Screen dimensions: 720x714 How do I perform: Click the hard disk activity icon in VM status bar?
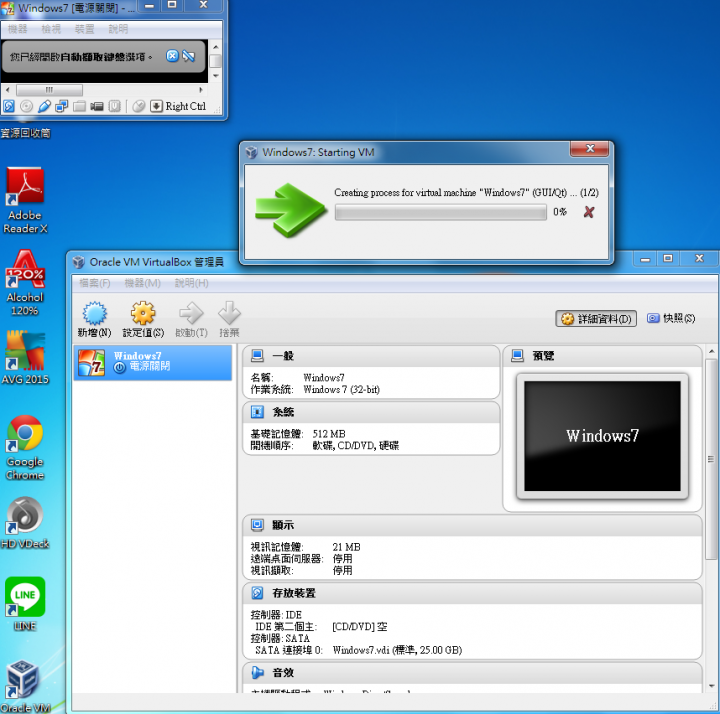point(9,107)
